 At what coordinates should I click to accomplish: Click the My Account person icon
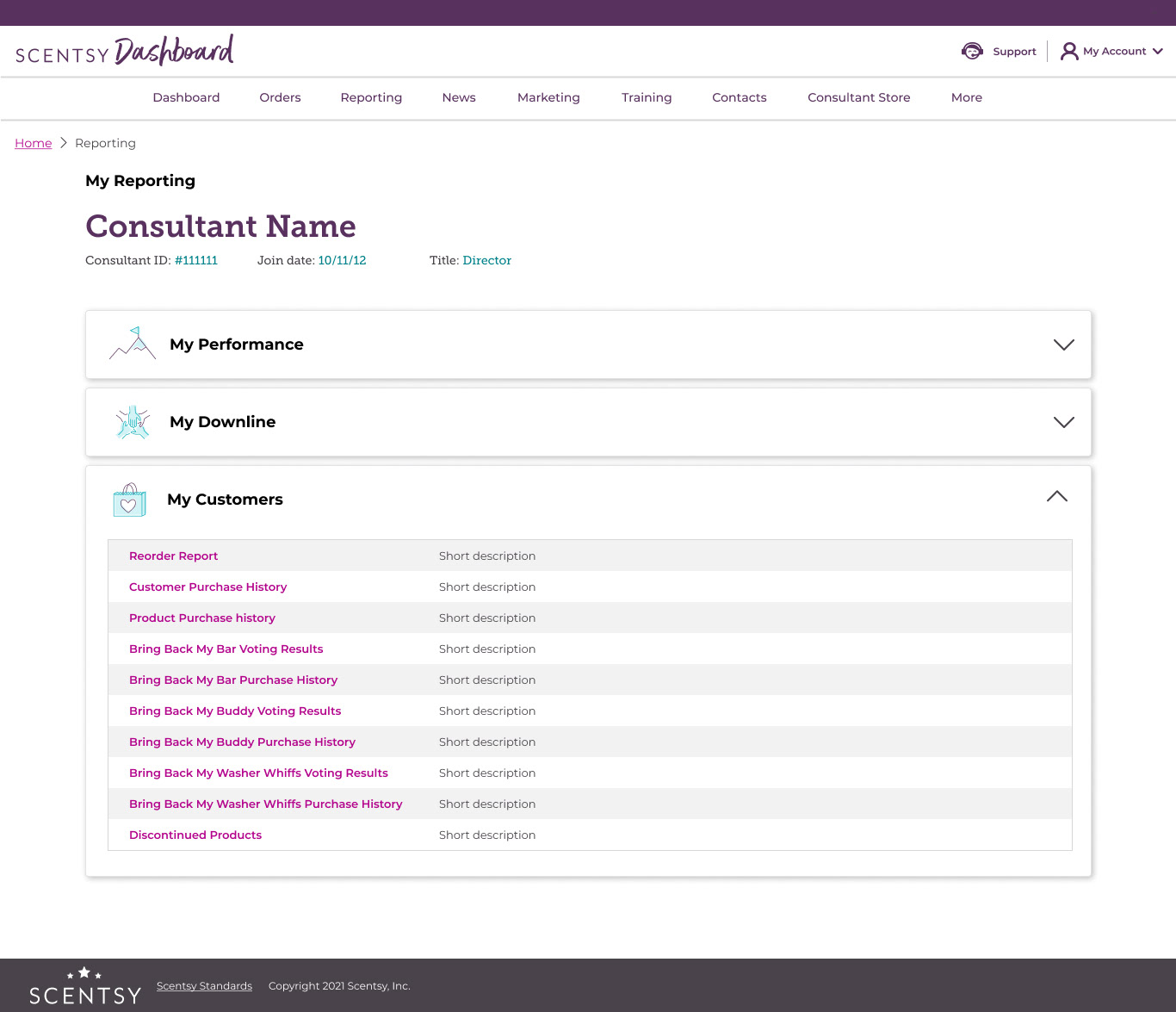coord(1069,51)
